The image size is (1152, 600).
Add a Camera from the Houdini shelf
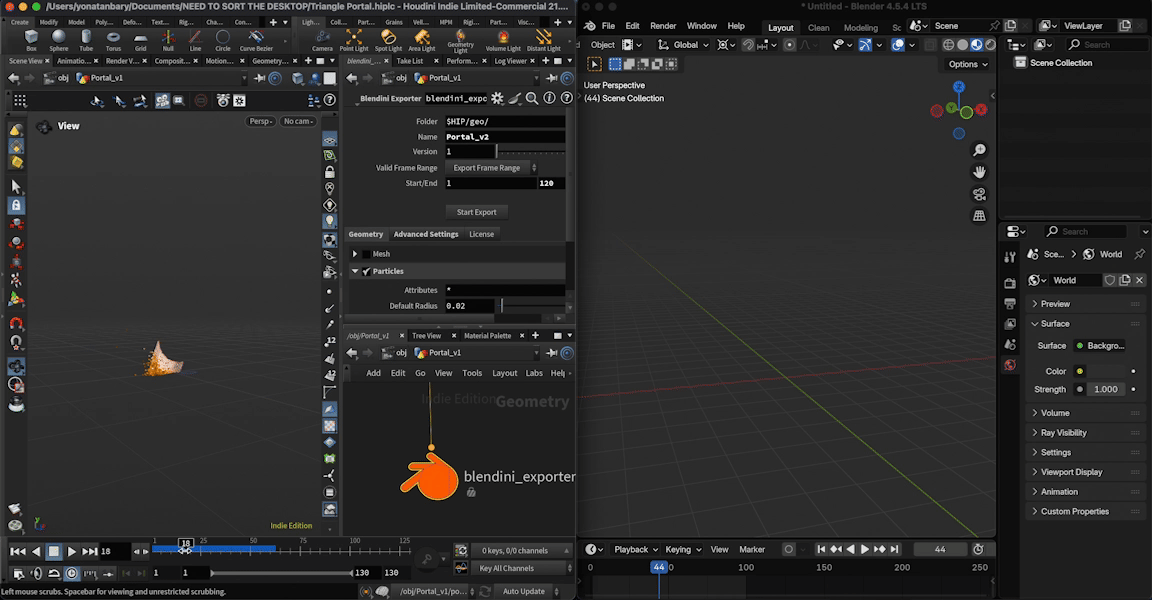coord(322,40)
